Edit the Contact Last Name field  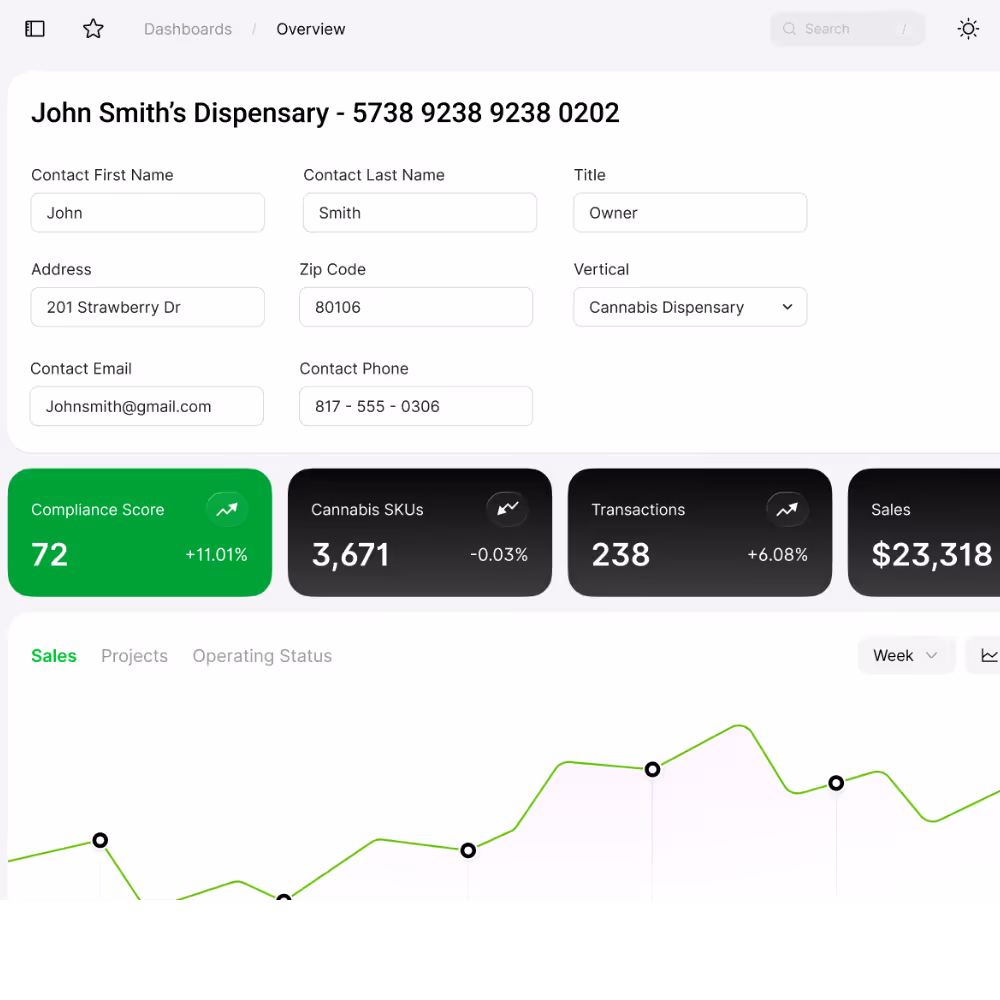tap(420, 212)
